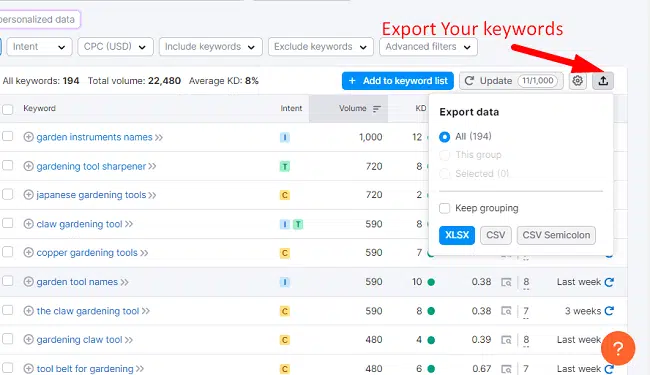Click Add to keyword list button
650x375 pixels.
(398, 81)
